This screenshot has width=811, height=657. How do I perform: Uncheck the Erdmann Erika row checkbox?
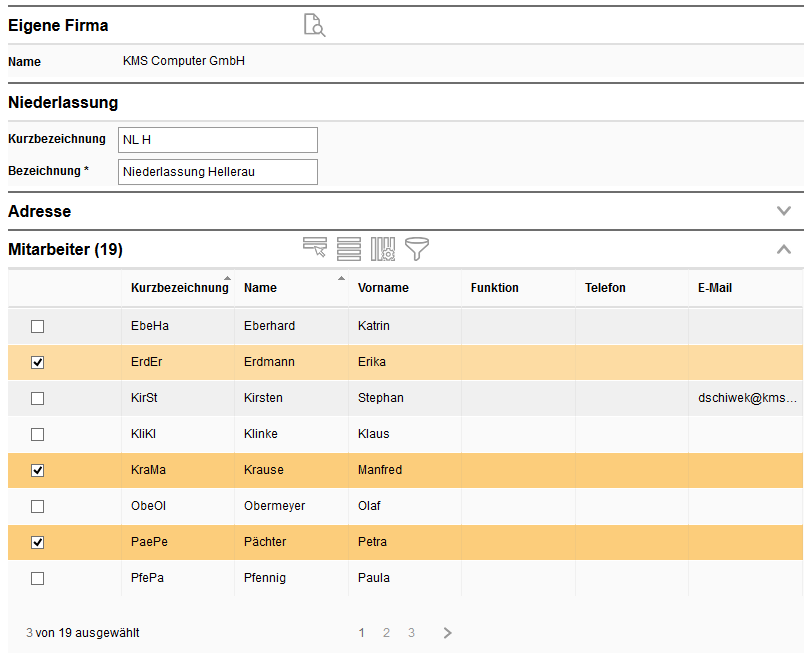click(x=38, y=362)
